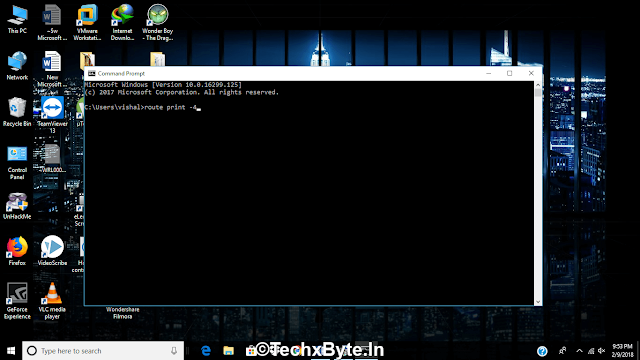Open the Network desktop icon

(17, 65)
